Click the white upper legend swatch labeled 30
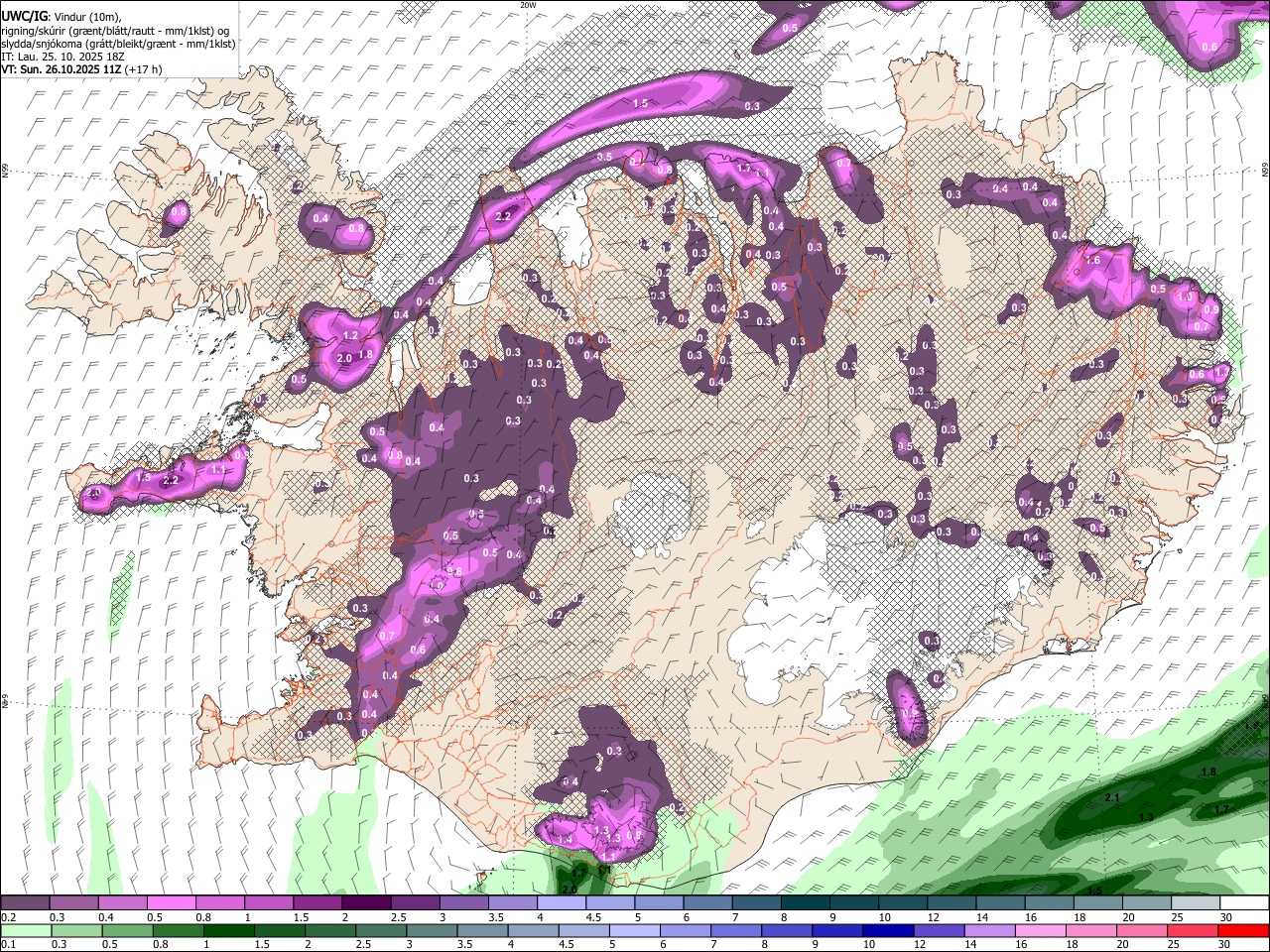Screen dimensions: 1270x952 click(1243, 903)
